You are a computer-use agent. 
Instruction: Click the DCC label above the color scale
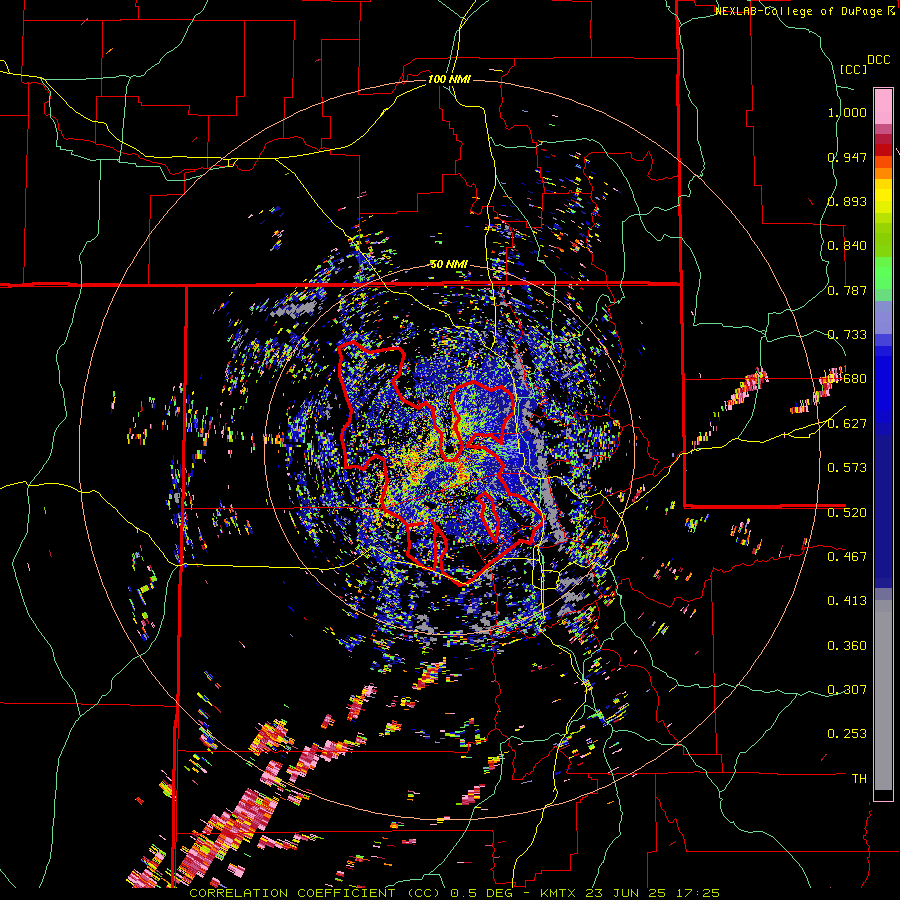pyautogui.click(x=878, y=60)
